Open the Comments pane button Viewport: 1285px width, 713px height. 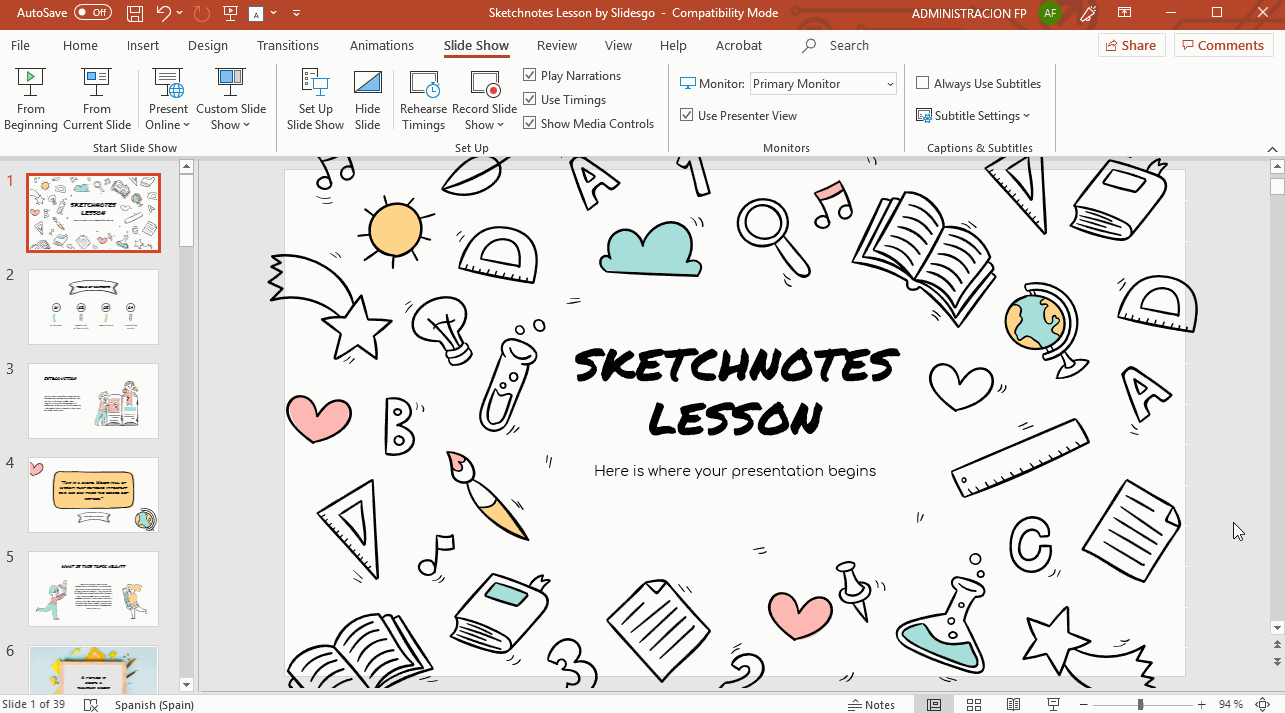(1222, 46)
